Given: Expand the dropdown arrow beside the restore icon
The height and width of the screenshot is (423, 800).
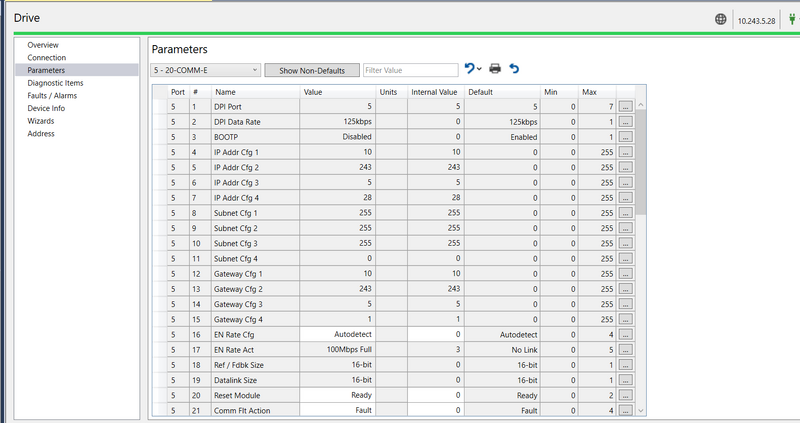Looking at the screenshot, I should (480, 70).
